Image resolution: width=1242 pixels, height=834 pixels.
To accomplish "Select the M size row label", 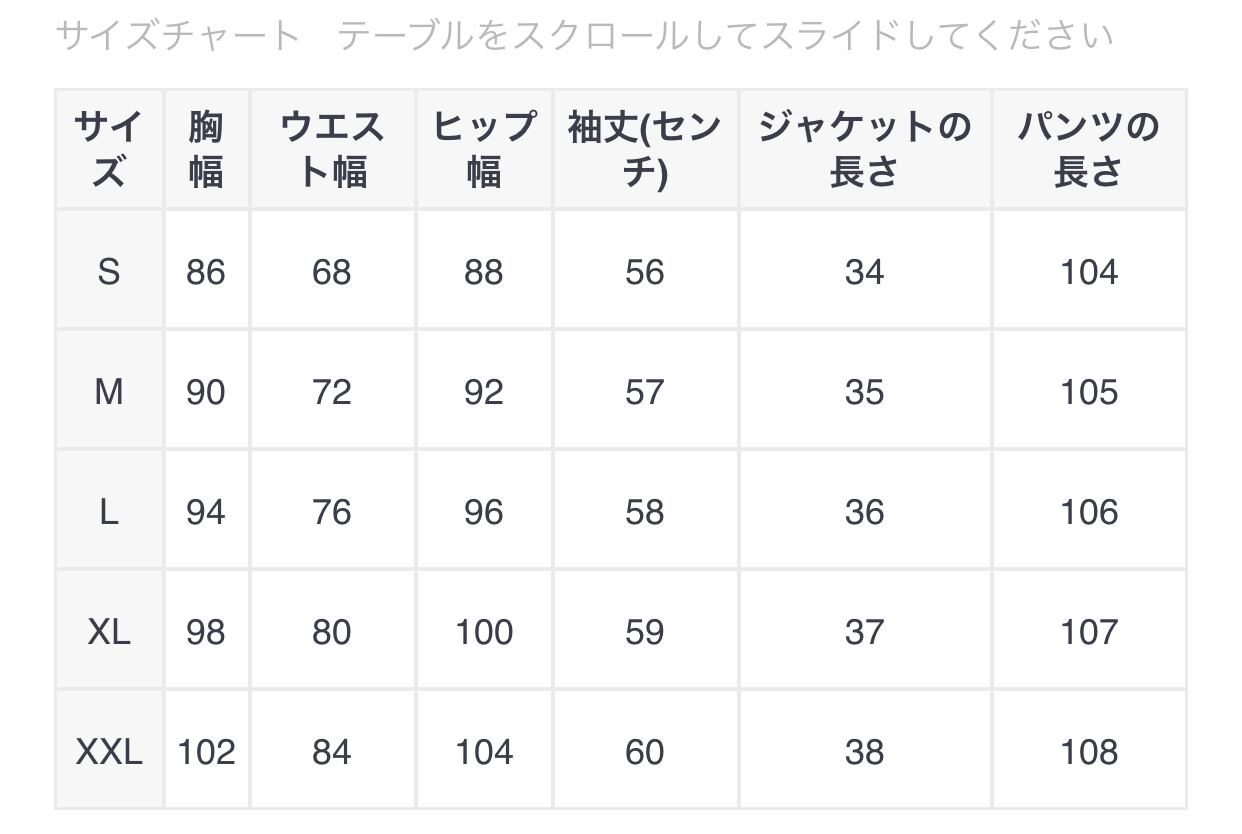I will (109, 392).
